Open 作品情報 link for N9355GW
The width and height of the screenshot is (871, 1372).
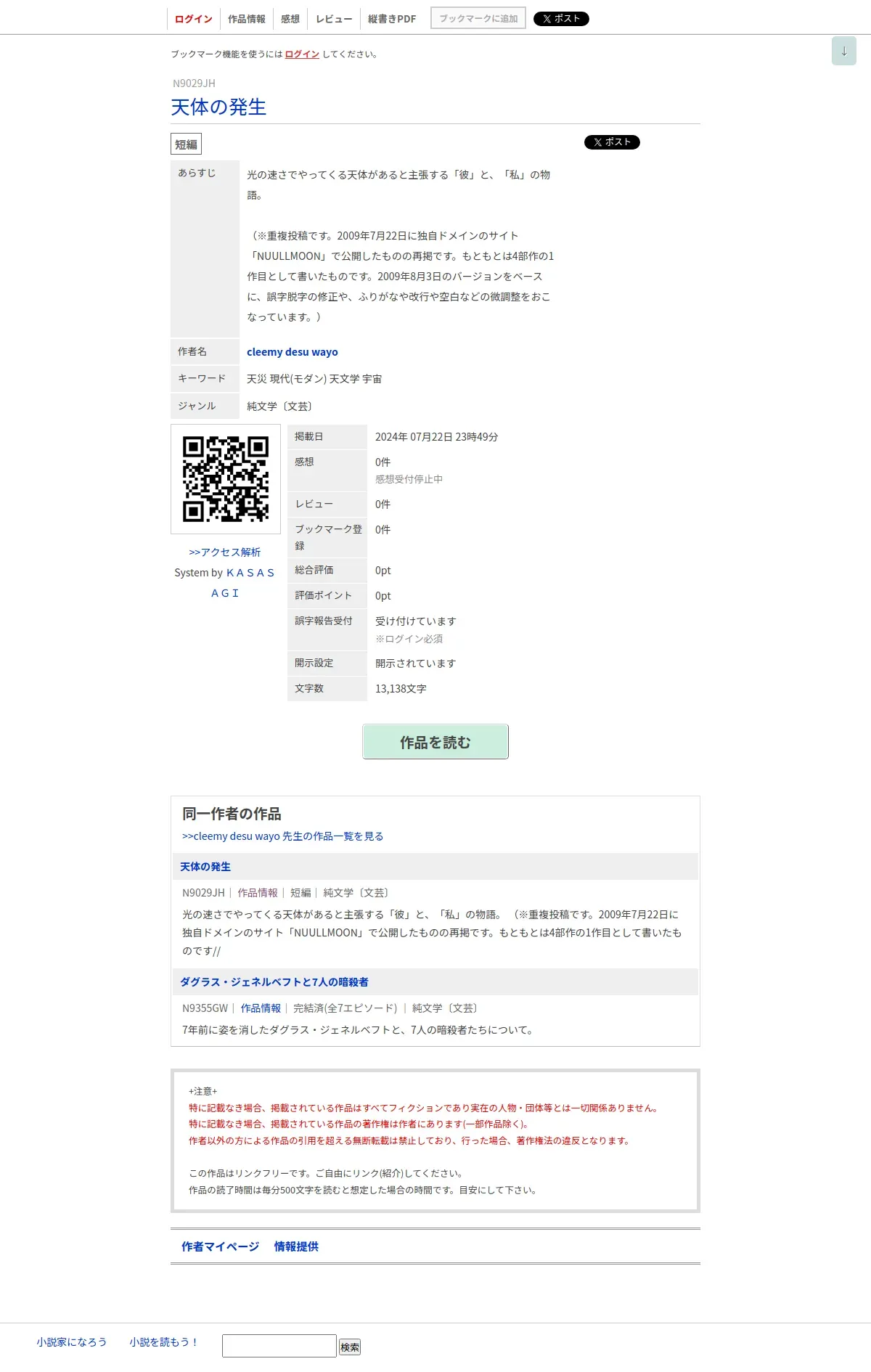point(261,1008)
